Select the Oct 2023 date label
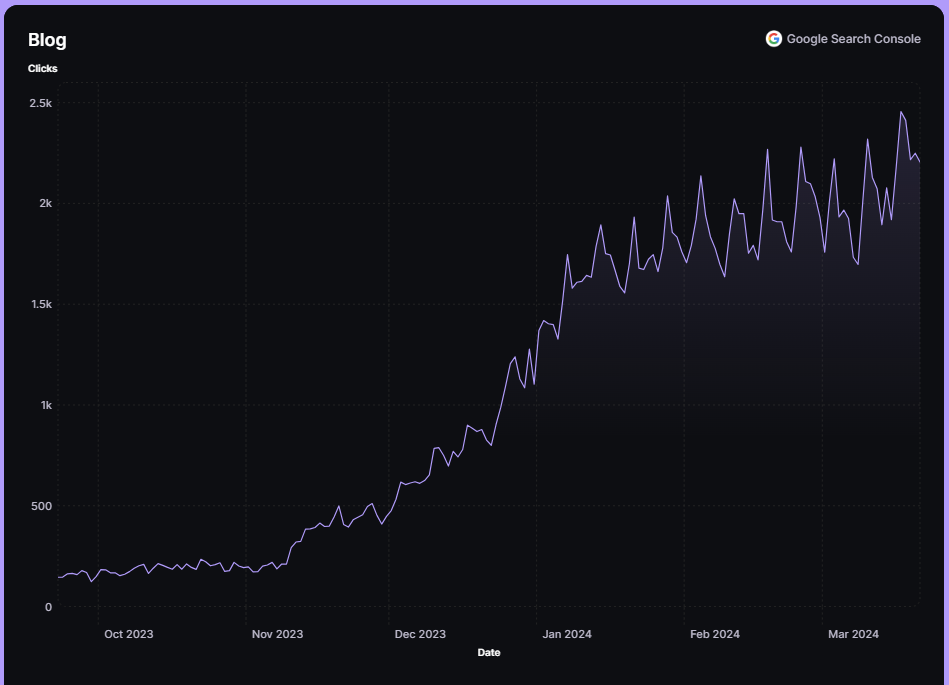Viewport: 949px width, 685px height. pos(129,634)
